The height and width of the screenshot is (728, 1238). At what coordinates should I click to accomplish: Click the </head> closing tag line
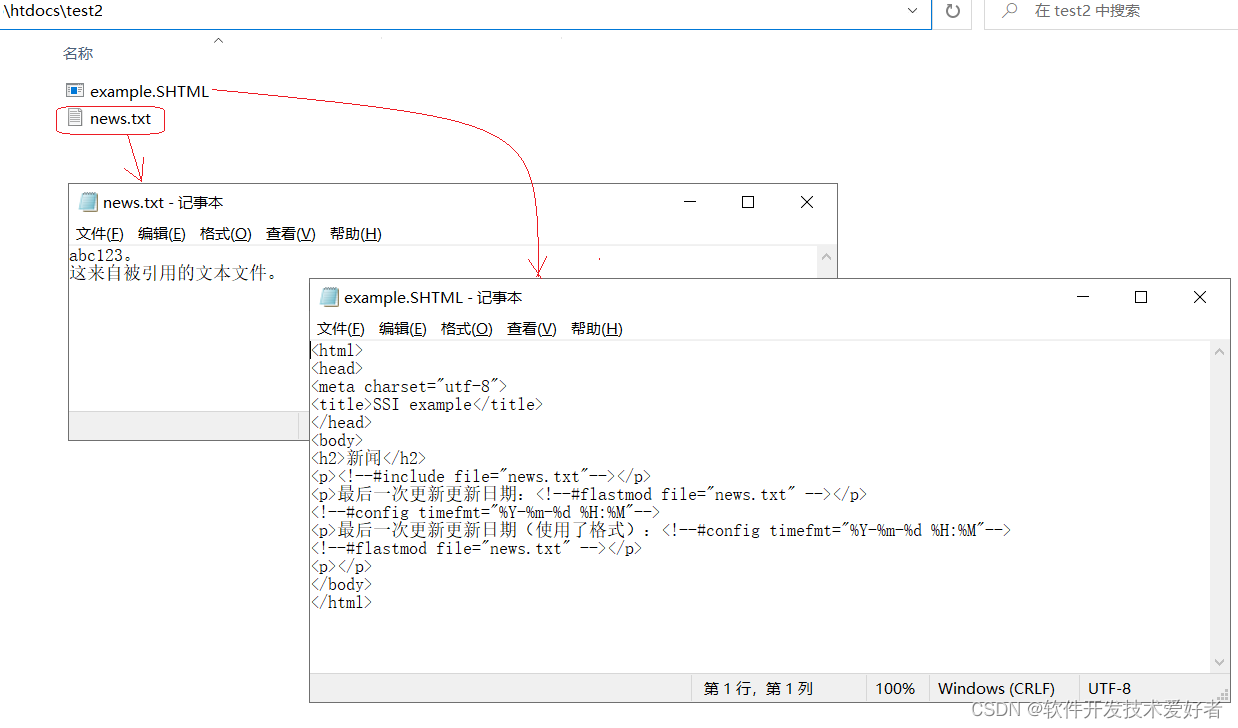341,423
